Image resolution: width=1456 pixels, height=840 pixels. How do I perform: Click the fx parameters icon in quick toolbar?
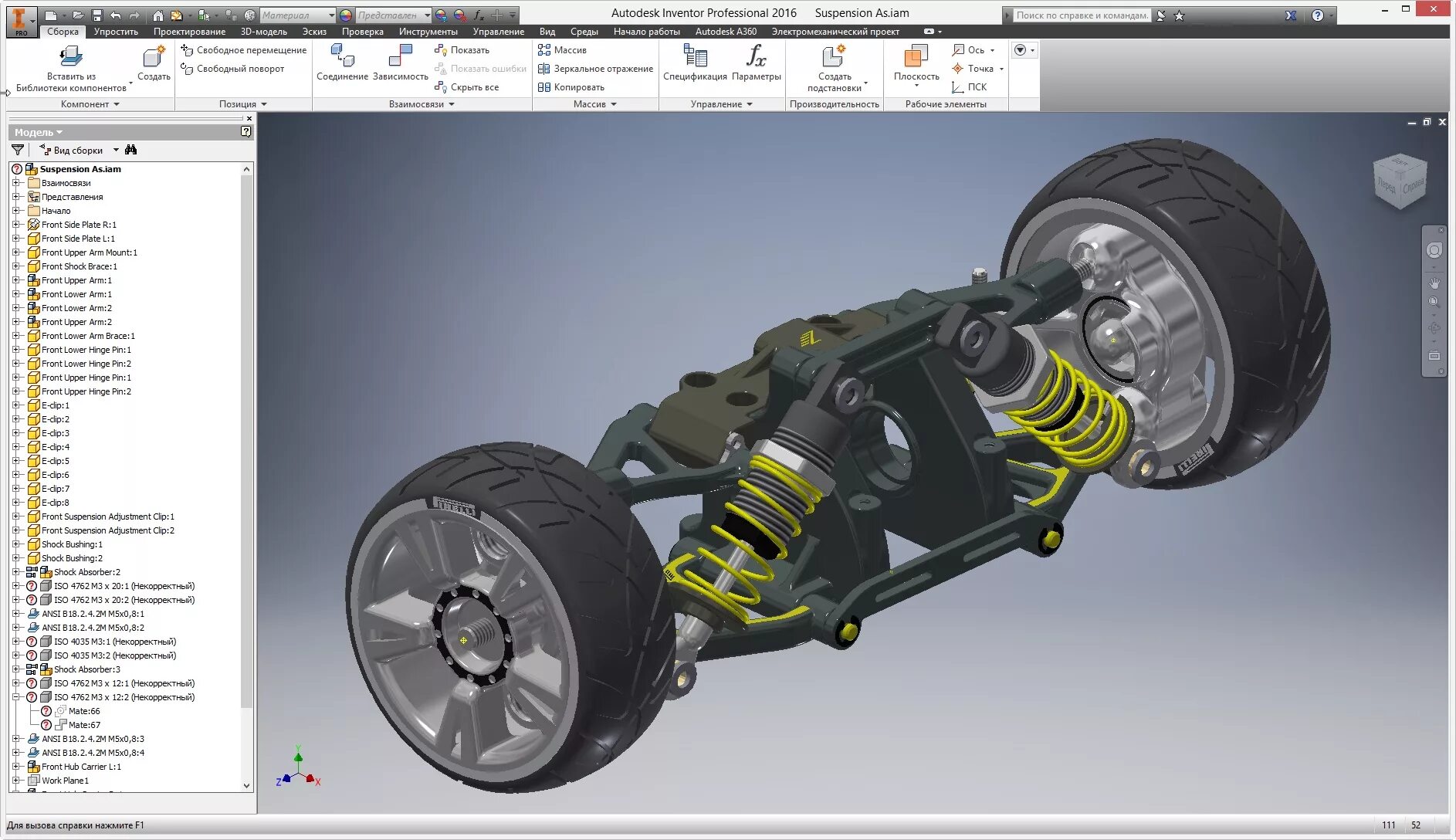(479, 15)
